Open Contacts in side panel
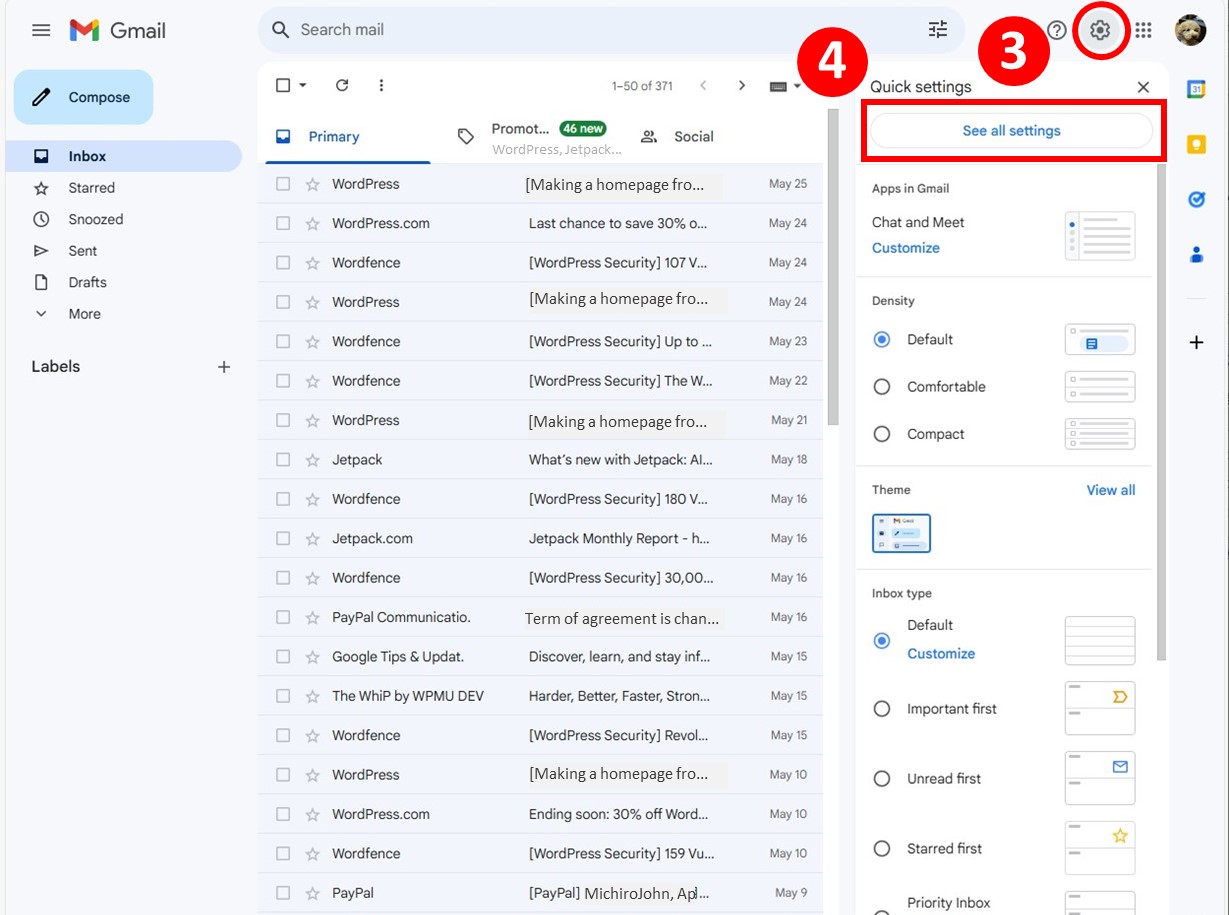This screenshot has width=1229, height=915. click(1196, 255)
